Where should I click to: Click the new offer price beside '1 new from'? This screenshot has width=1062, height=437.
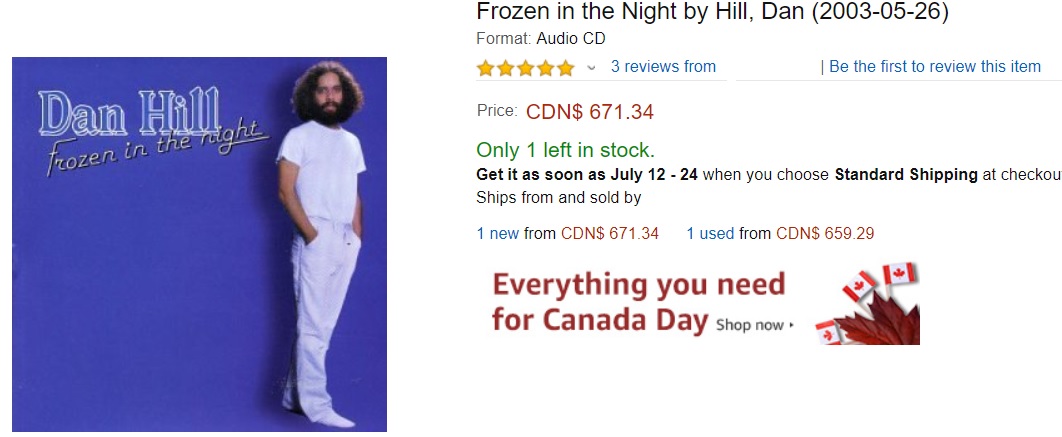click(610, 233)
